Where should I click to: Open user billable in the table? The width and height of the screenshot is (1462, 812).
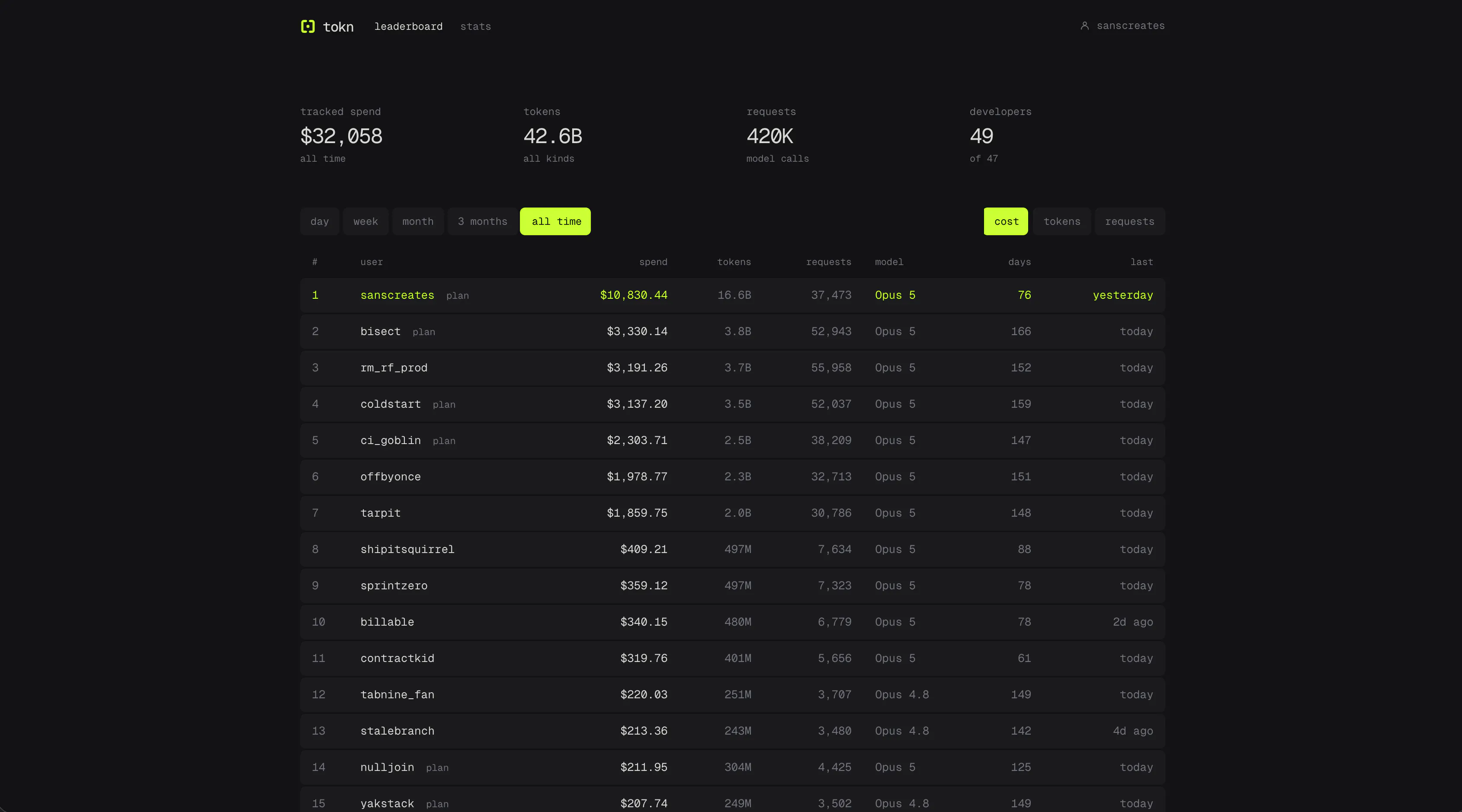[387, 622]
